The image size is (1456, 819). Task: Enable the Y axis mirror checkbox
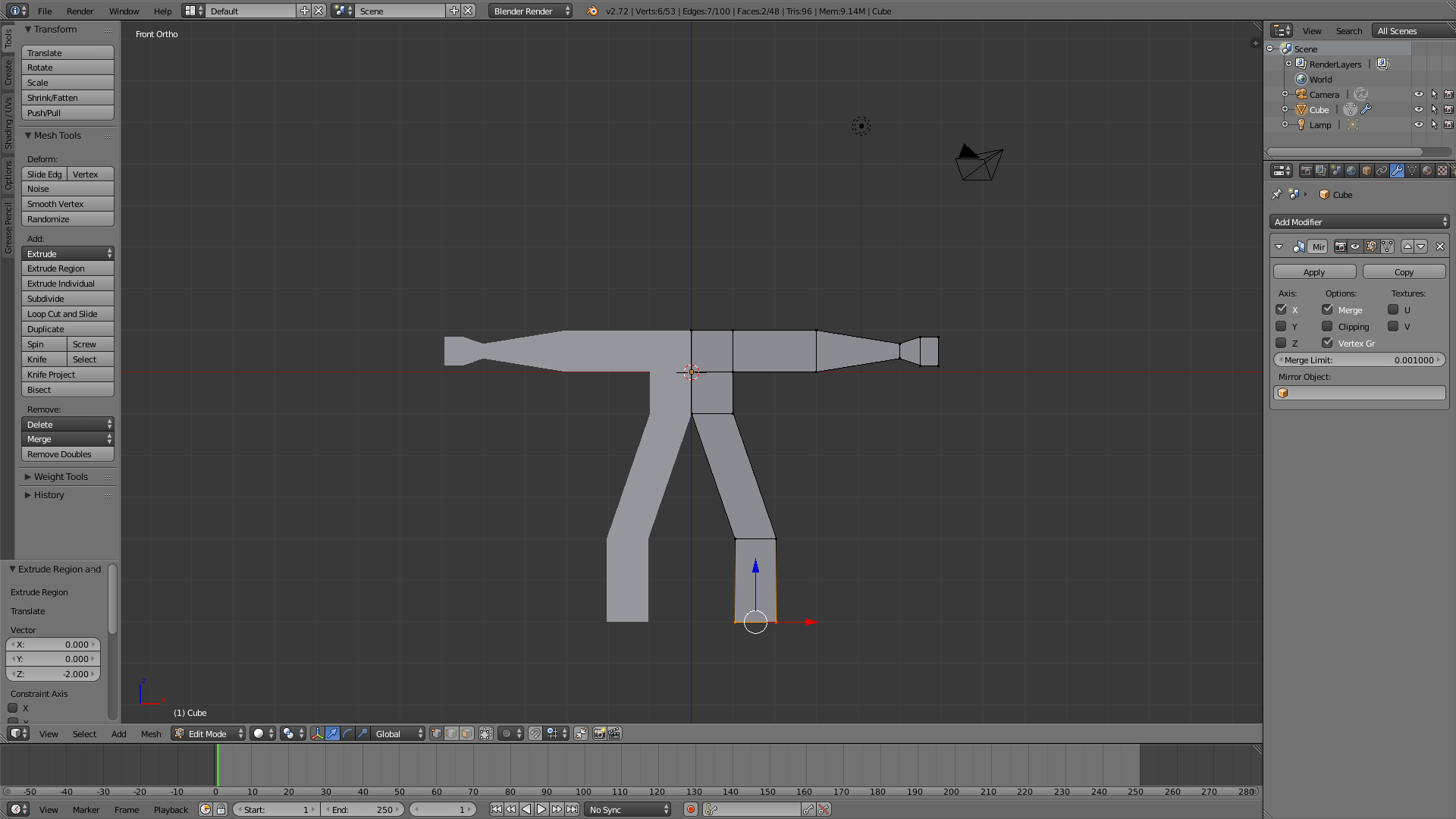click(1281, 326)
